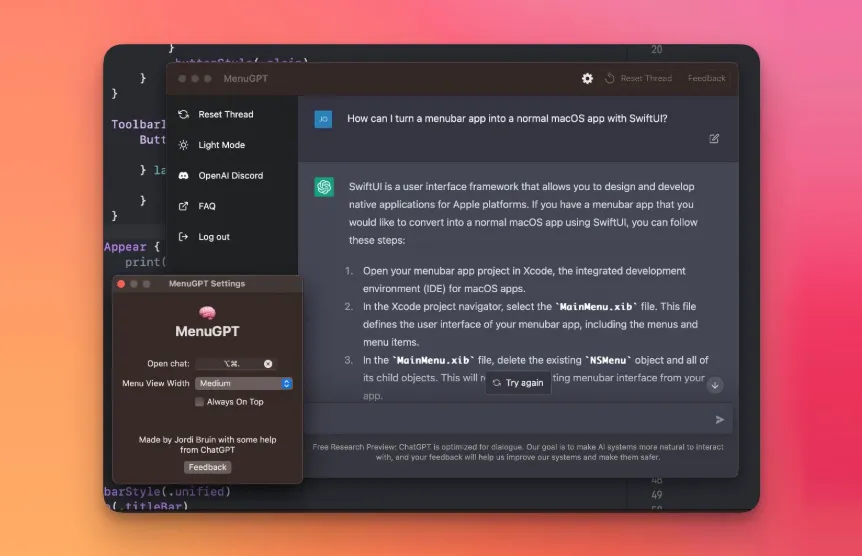Click the Try again button
The width and height of the screenshot is (862, 556).
tap(518, 383)
